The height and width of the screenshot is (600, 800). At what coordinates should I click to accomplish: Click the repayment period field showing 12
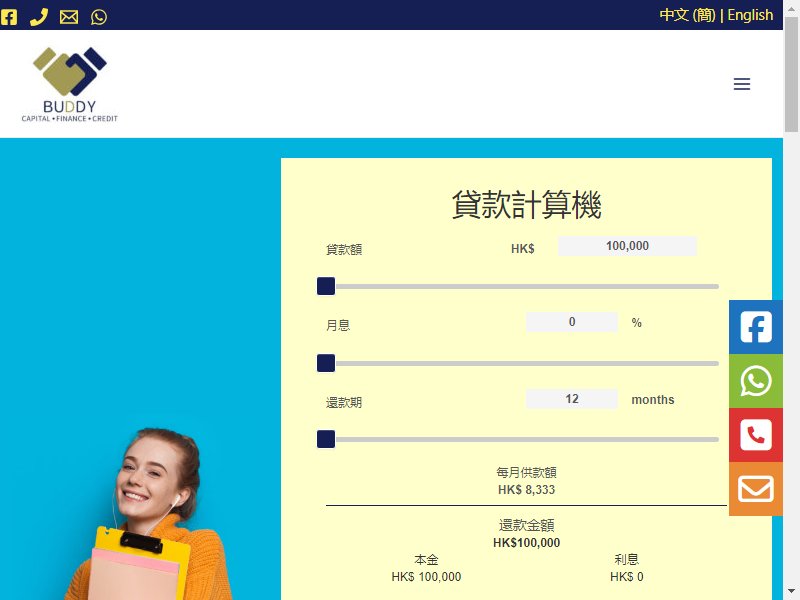pyautogui.click(x=572, y=399)
